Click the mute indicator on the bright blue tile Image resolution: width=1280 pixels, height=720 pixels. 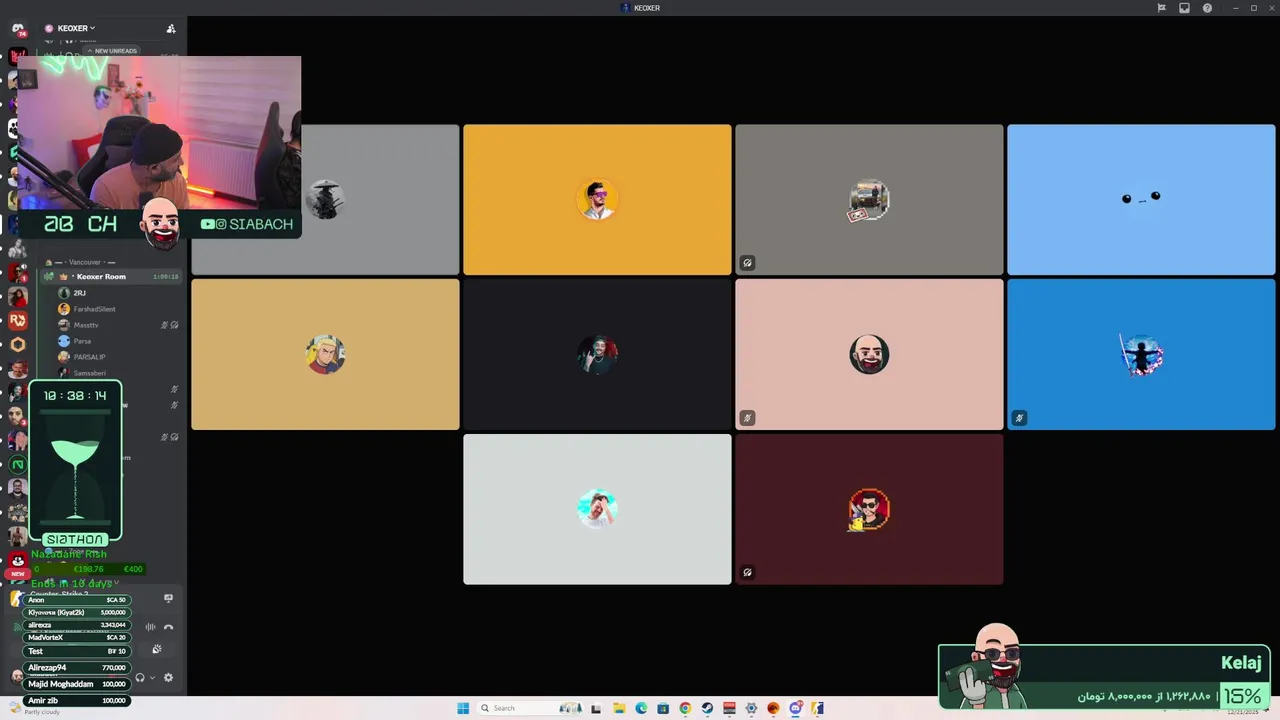pos(1019,418)
